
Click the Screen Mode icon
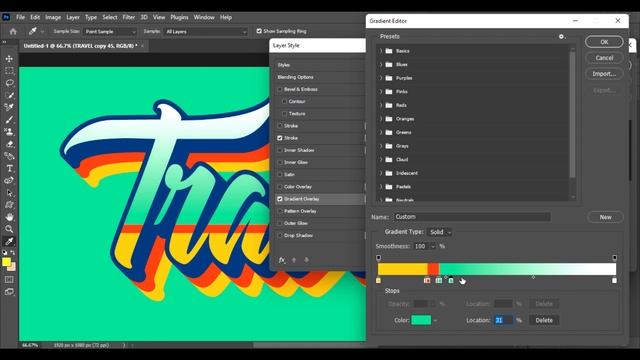(x=9, y=292)
